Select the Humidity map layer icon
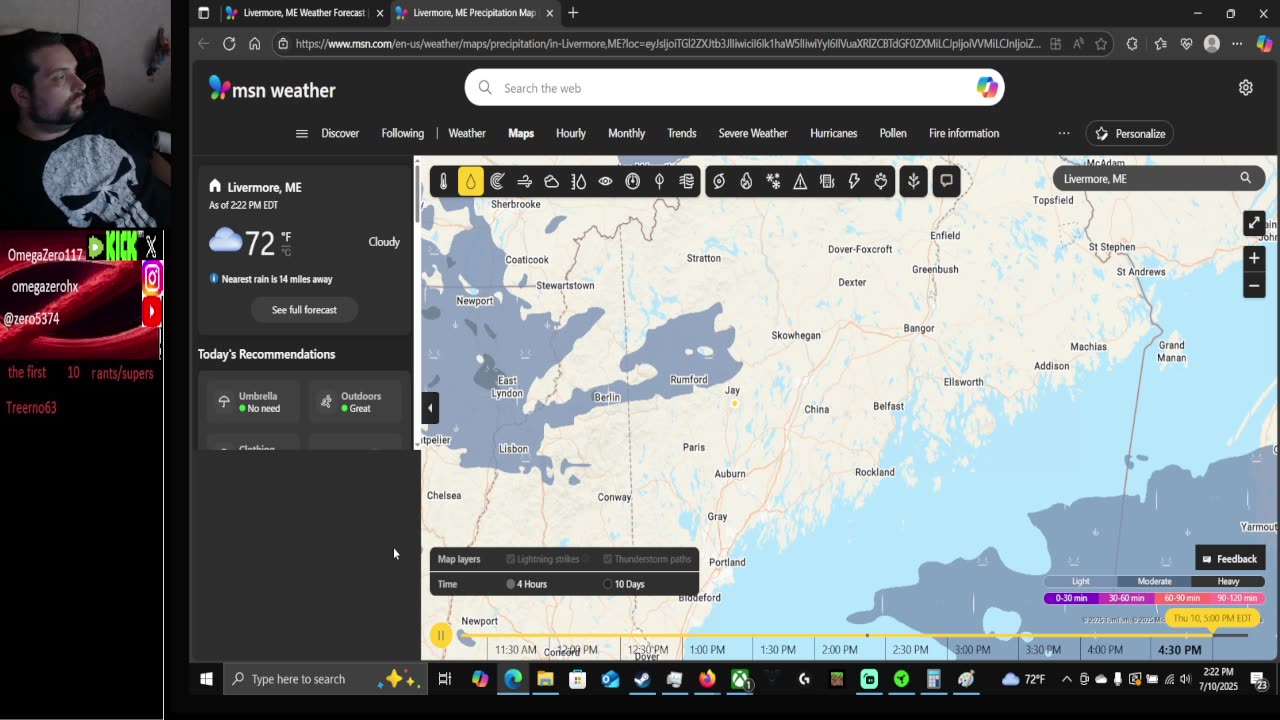This screenshot has height=720, width=1280. tap(578, 181)
